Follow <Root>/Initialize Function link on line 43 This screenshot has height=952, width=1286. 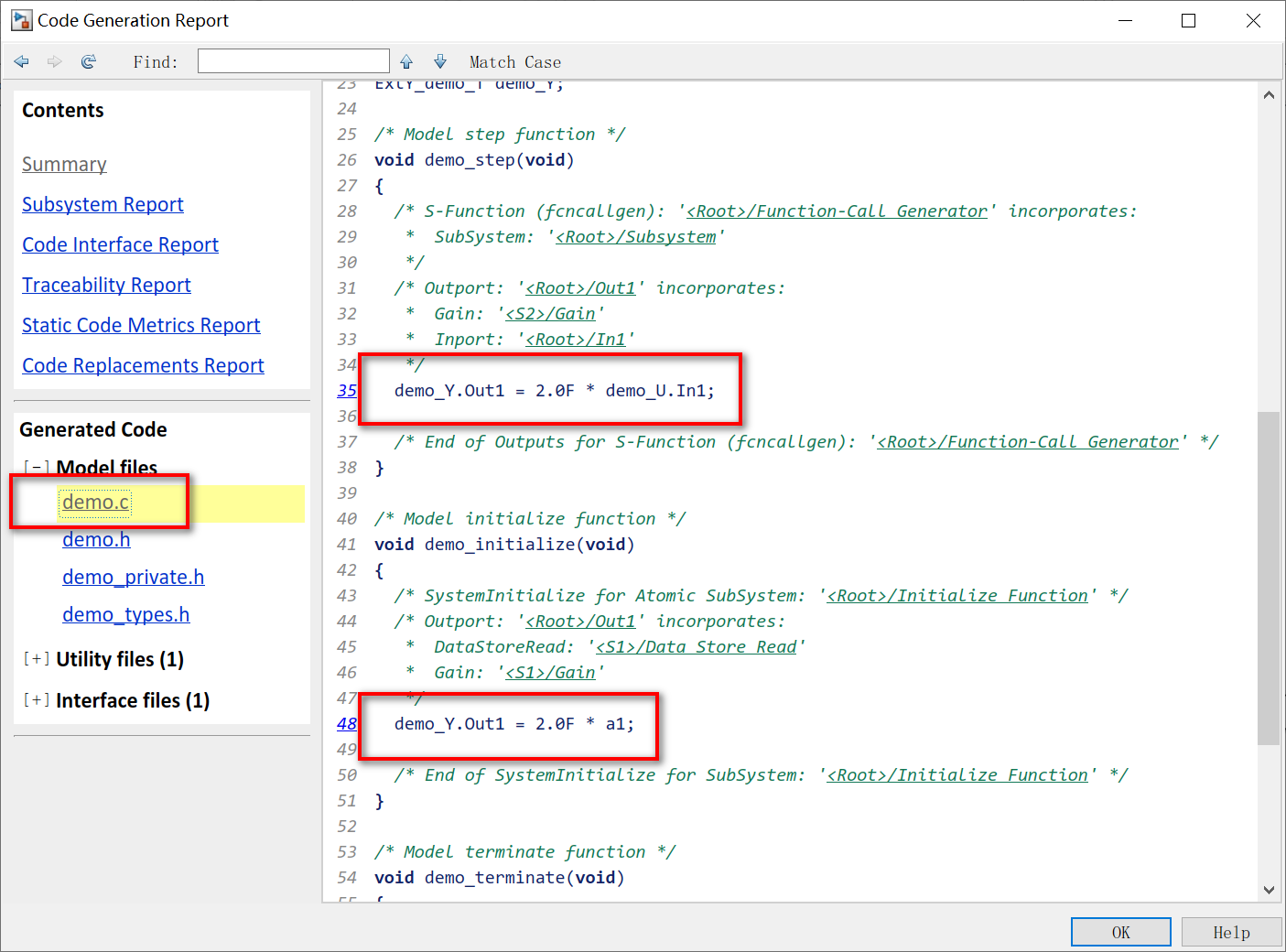pos(957,596)
